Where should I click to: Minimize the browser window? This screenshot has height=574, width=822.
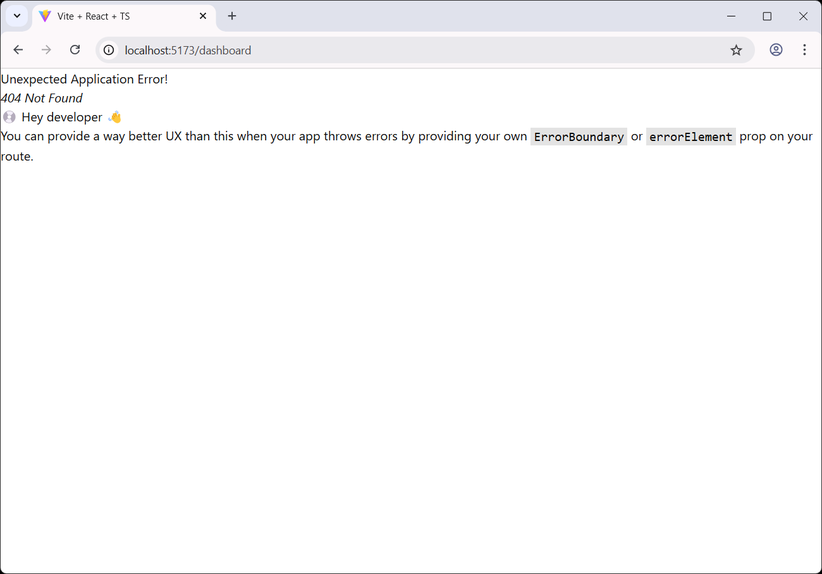[x=731, y=16]
